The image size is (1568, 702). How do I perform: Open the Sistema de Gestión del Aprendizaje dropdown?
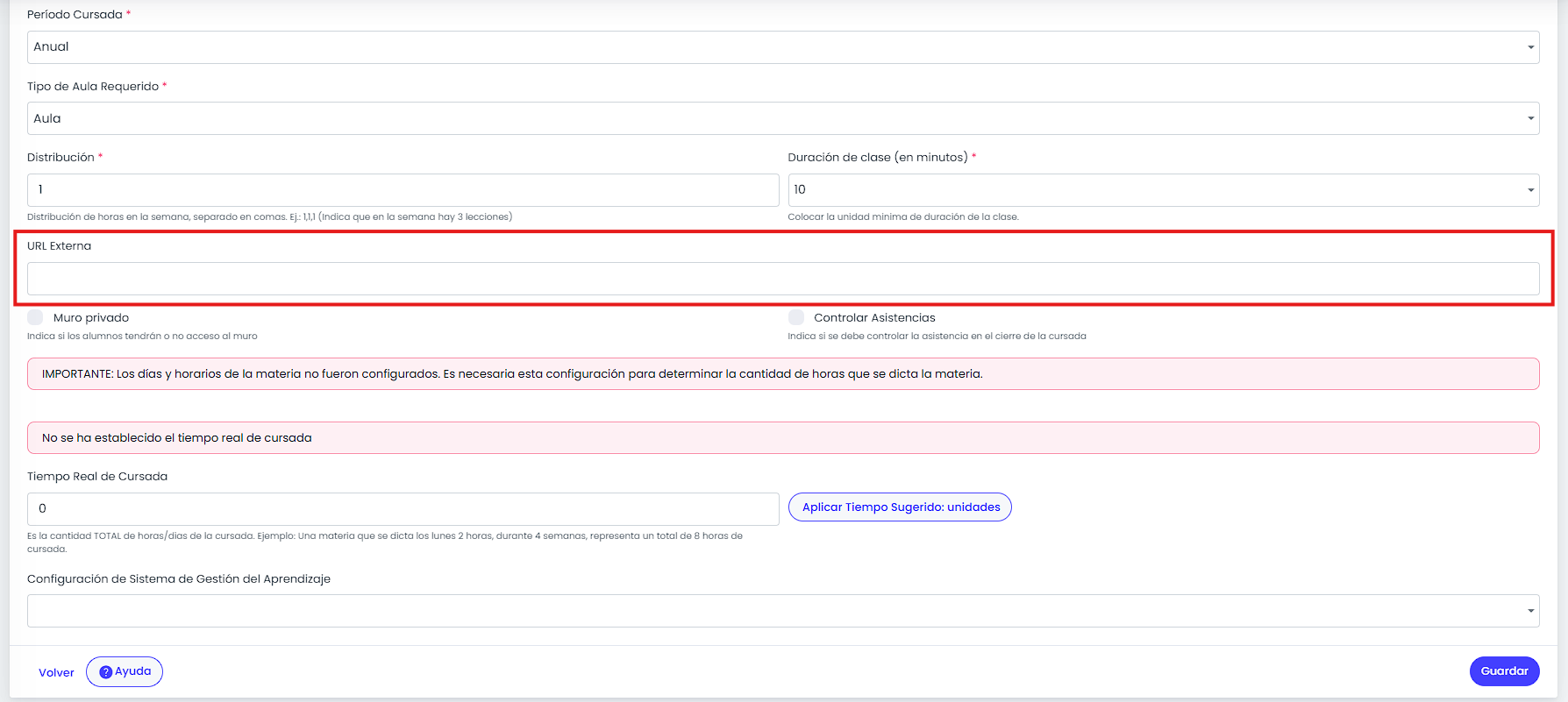coord(783,611)
